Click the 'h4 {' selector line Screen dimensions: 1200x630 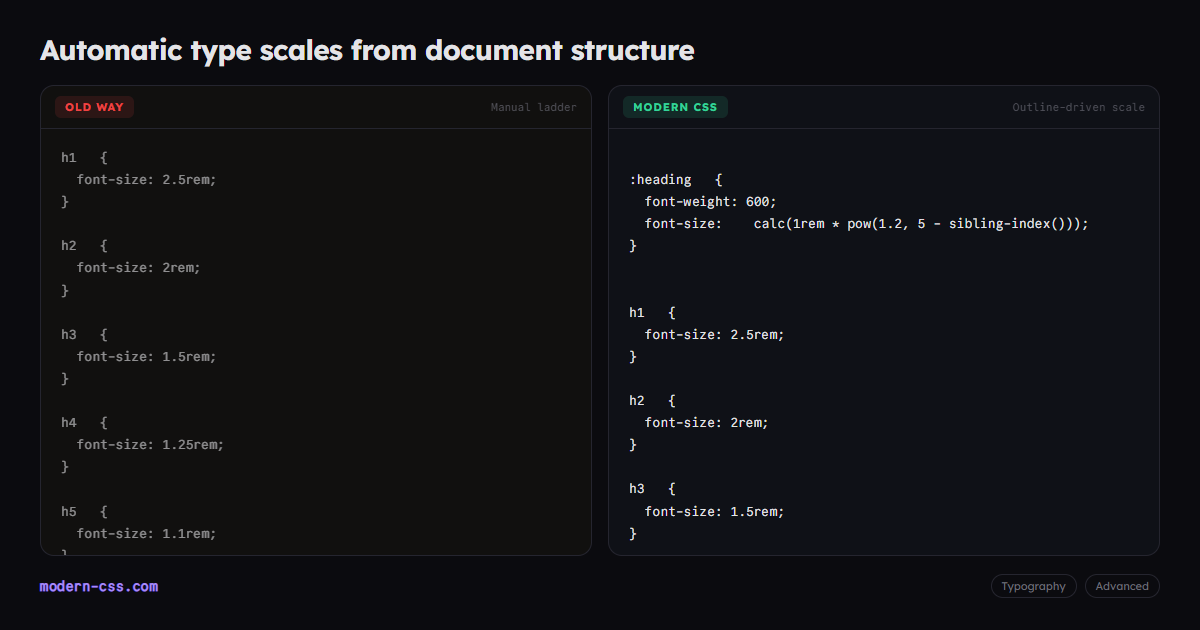point(84,423)
